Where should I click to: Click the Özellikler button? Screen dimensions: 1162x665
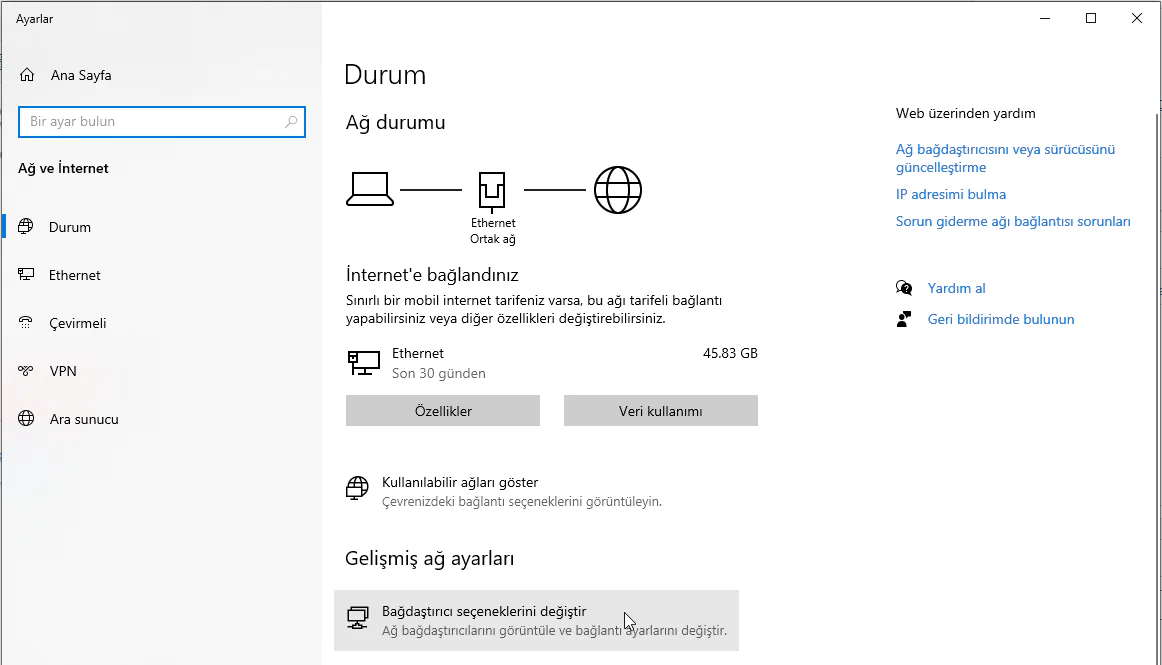coord(443,411)
